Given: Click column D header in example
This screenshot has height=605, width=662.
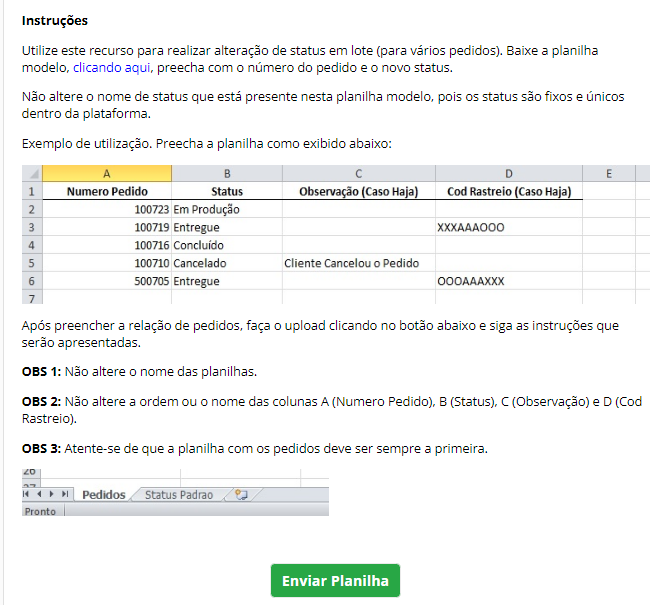Looking at the screenshot, I should [509, 174].
